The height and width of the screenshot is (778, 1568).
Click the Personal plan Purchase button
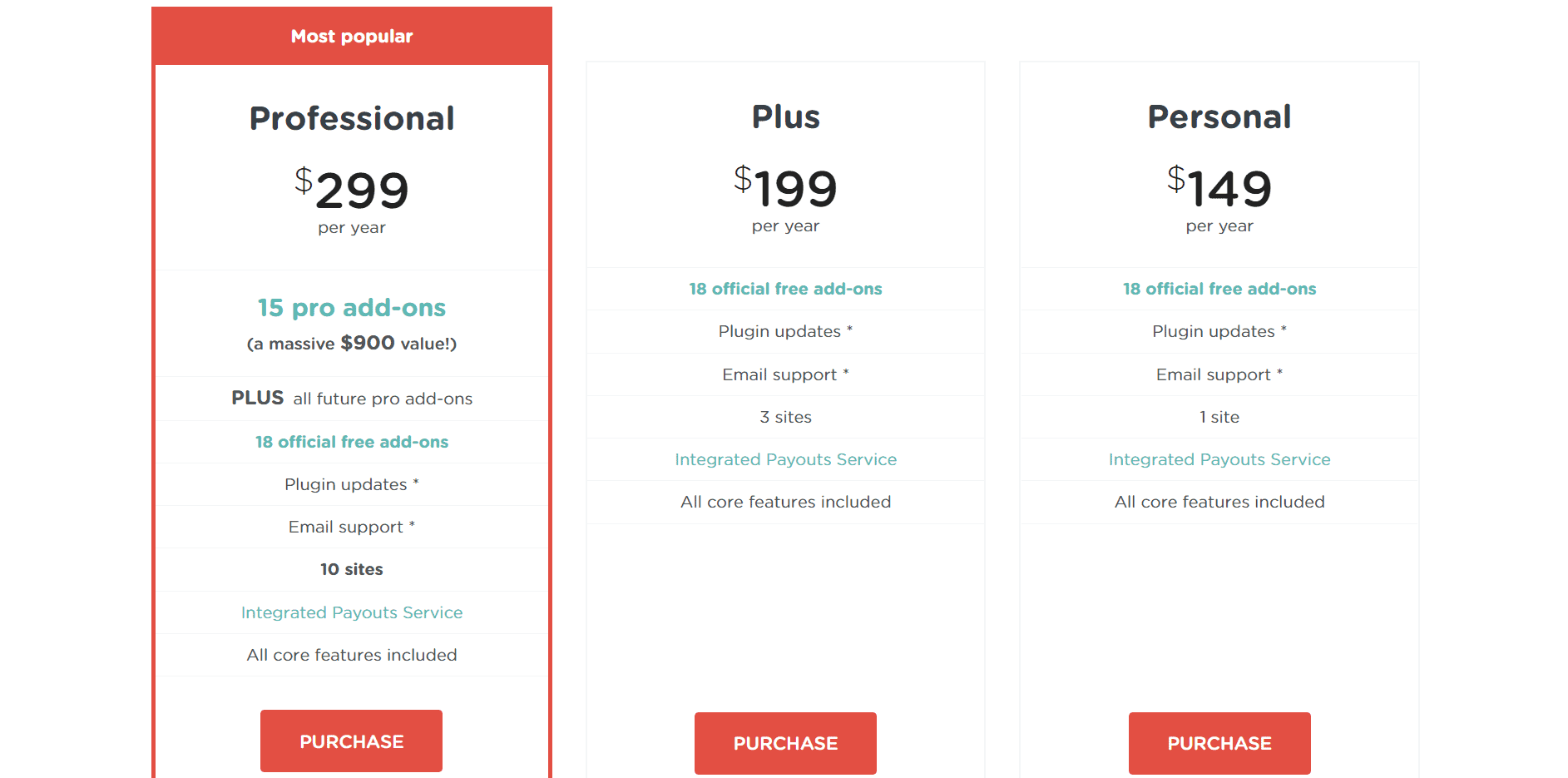point(1219,742)
